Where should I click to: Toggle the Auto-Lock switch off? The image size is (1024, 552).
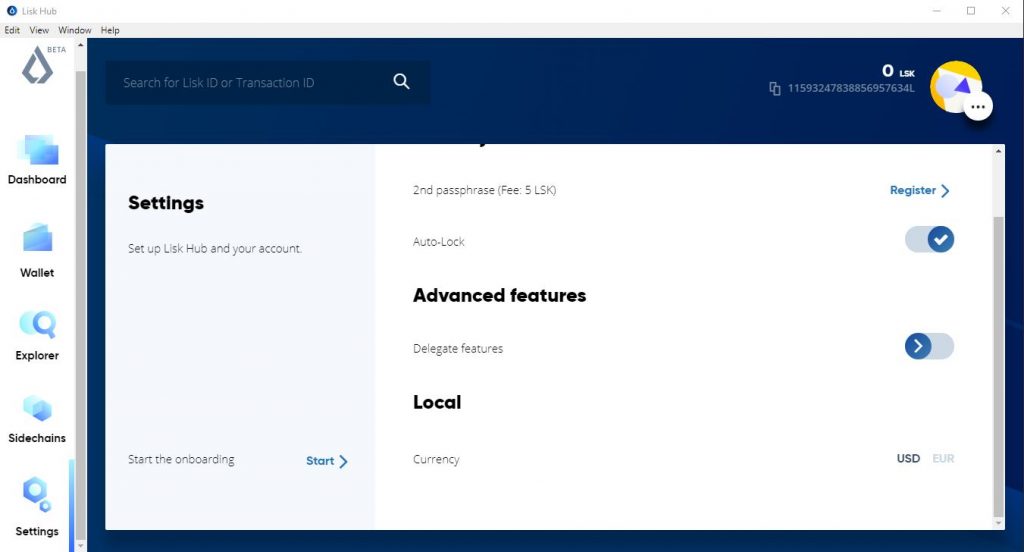pos(929,239)
